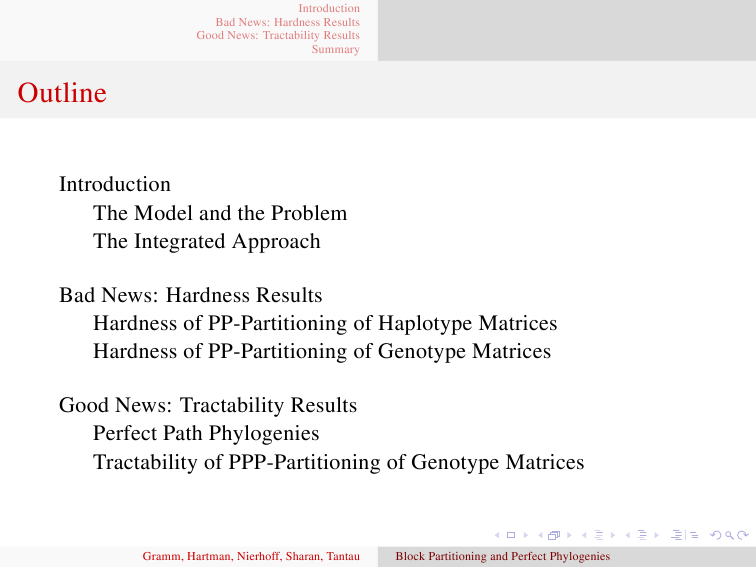
Task: Go to The Integrated Approach subsection
Action: pyautogui.click(x=206, y=242)
